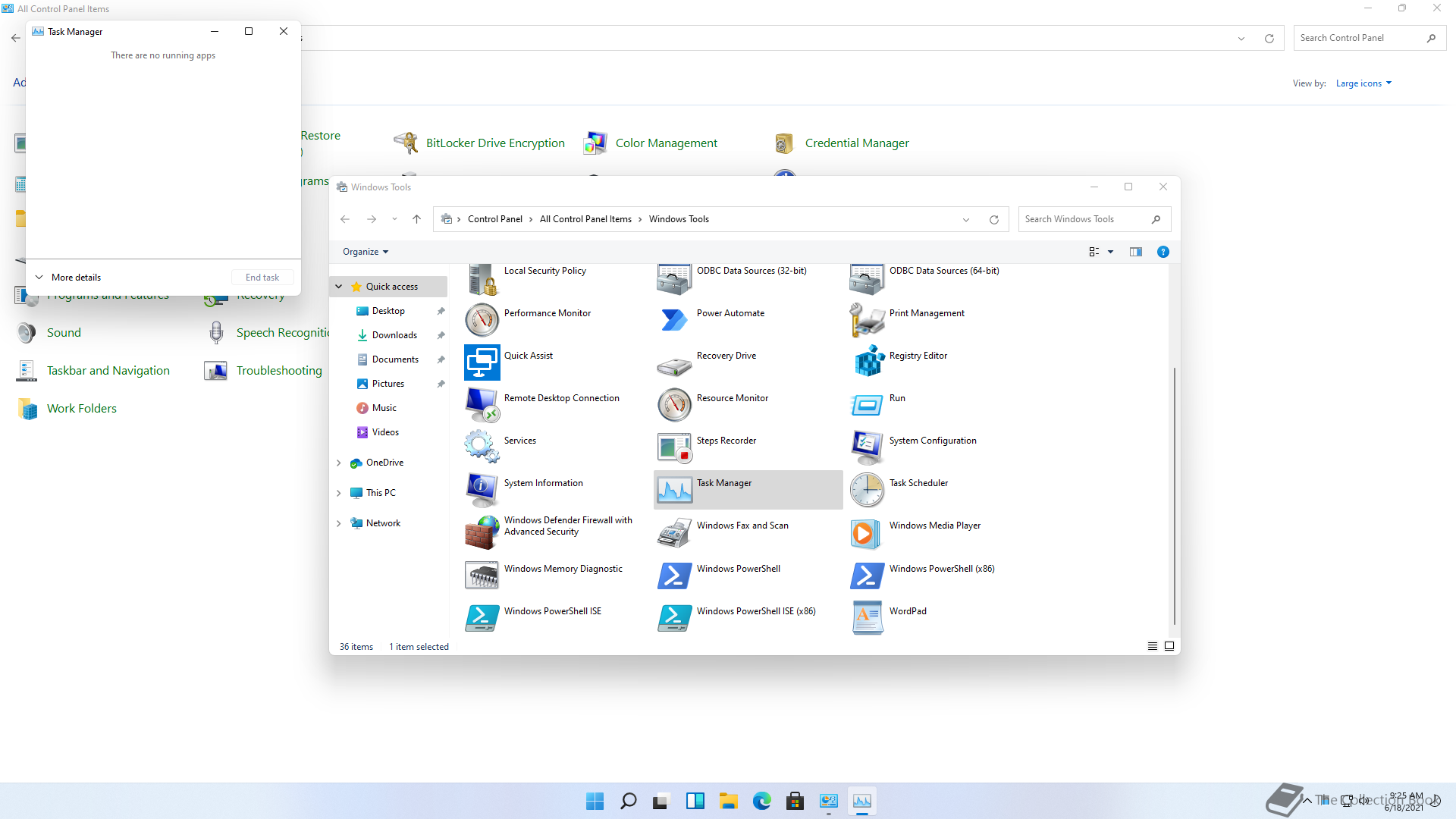Switch to details view in status bar
The image size is (1456, 819).
(1153, 646)
